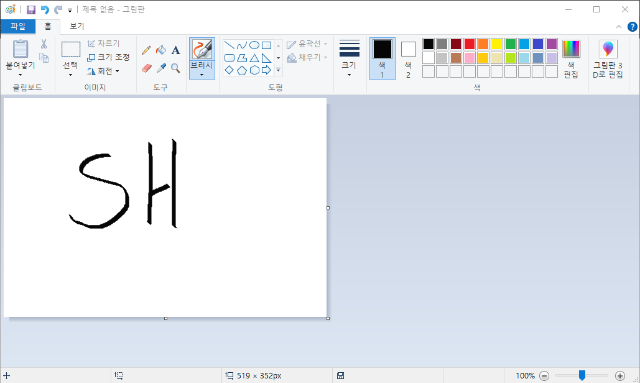Pick the green color swatch
This screenshot has width=640, height=383.
point(511,44)
